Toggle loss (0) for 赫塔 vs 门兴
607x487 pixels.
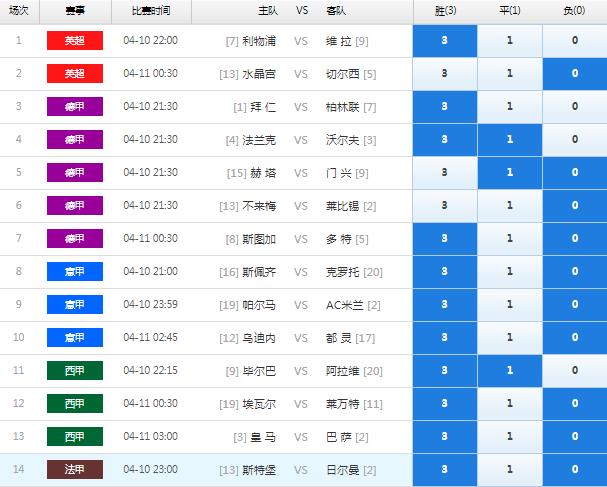click(575, 173)
